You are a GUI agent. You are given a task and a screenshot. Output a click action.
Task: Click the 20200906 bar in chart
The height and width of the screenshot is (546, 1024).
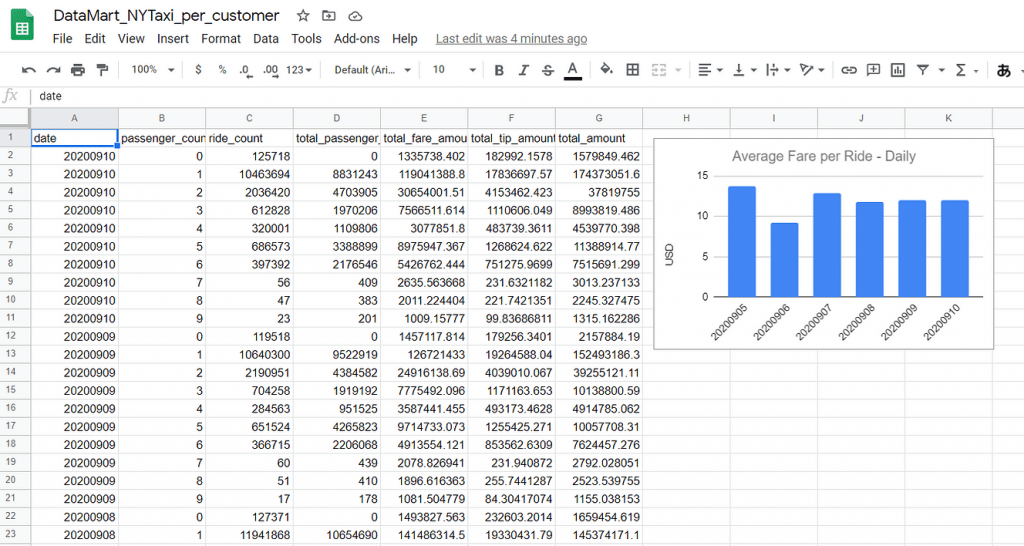point(784,260)
